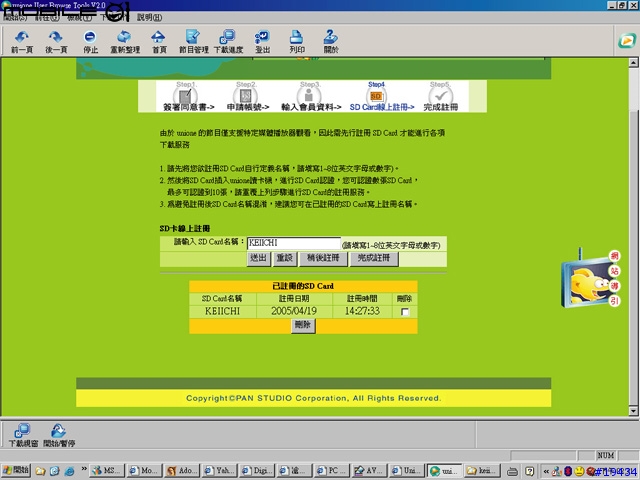The width and height of the screenshot is (640, 480).
Task: Click the smiley face tray icon
Action: (579, 471)
